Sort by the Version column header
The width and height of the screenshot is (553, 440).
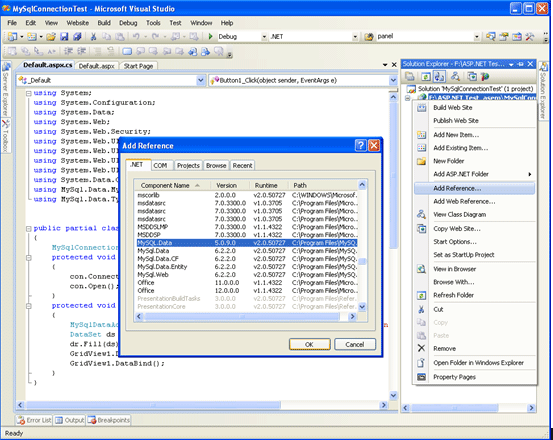(230, 185)
